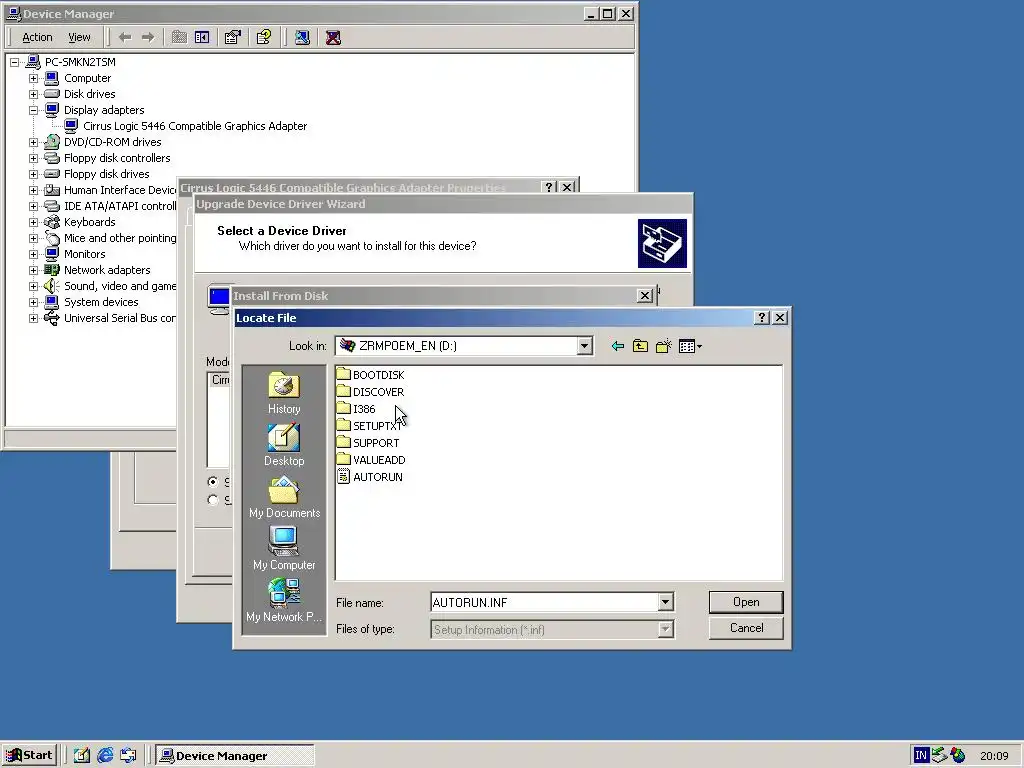The height and width of the screenshot is (768, 1024).
Task: Select the DISCOVER folder
Action: point(370,392)
